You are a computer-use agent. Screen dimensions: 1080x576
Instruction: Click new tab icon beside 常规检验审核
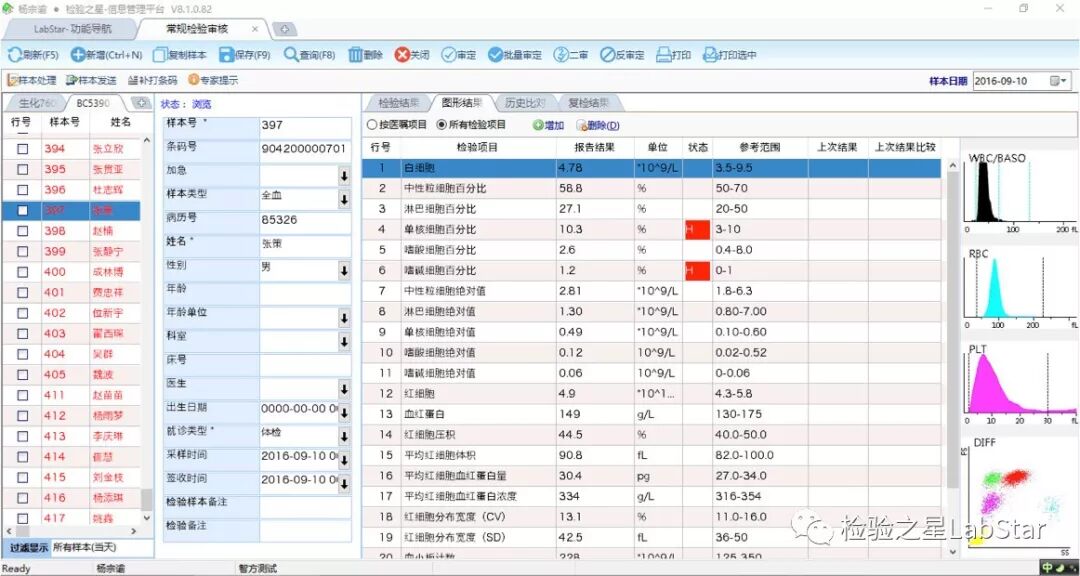[x=284, y=30]
